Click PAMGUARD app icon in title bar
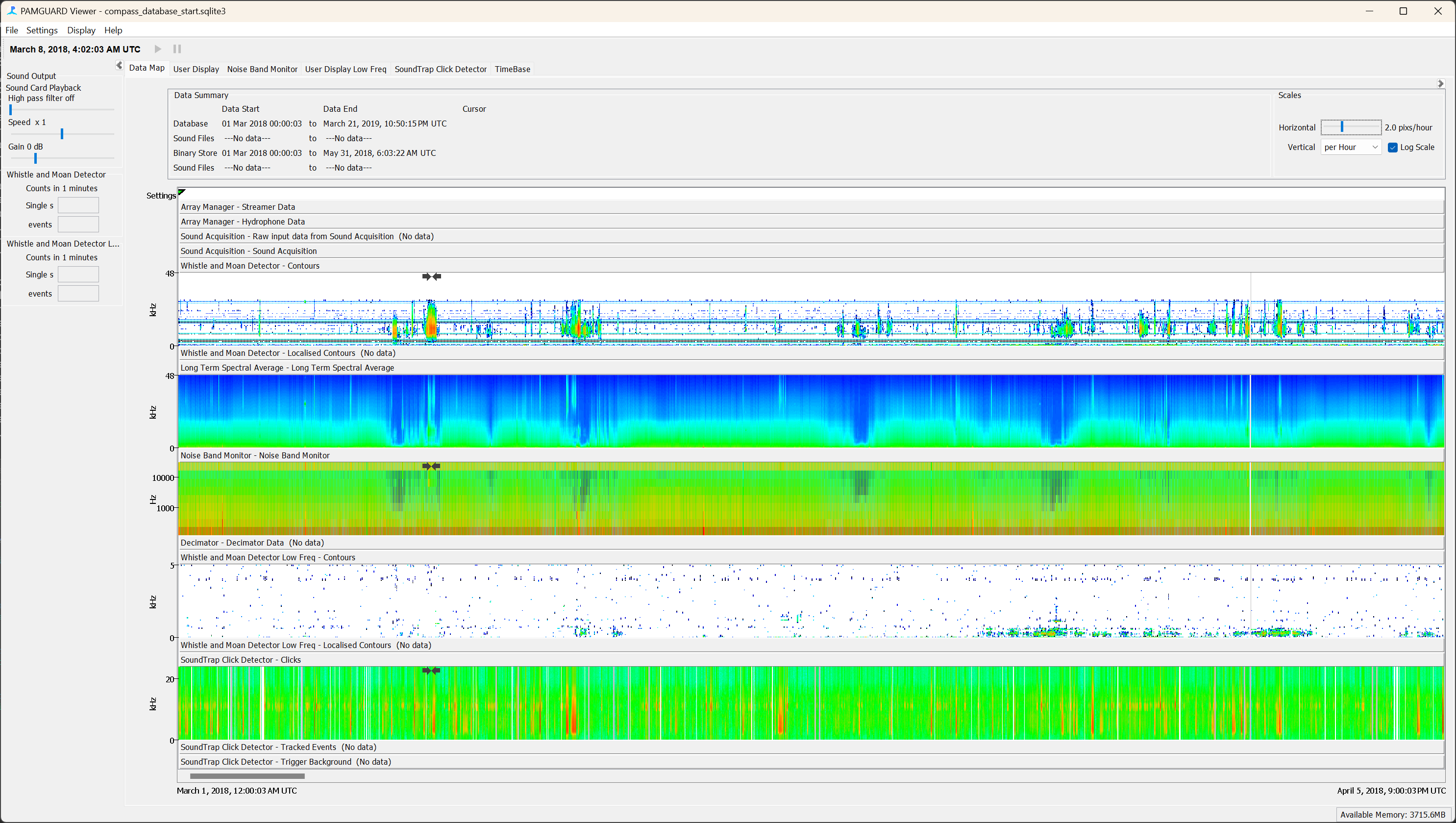The height and width of the screenshot is (823, 1456). click(x=11, y=11)
